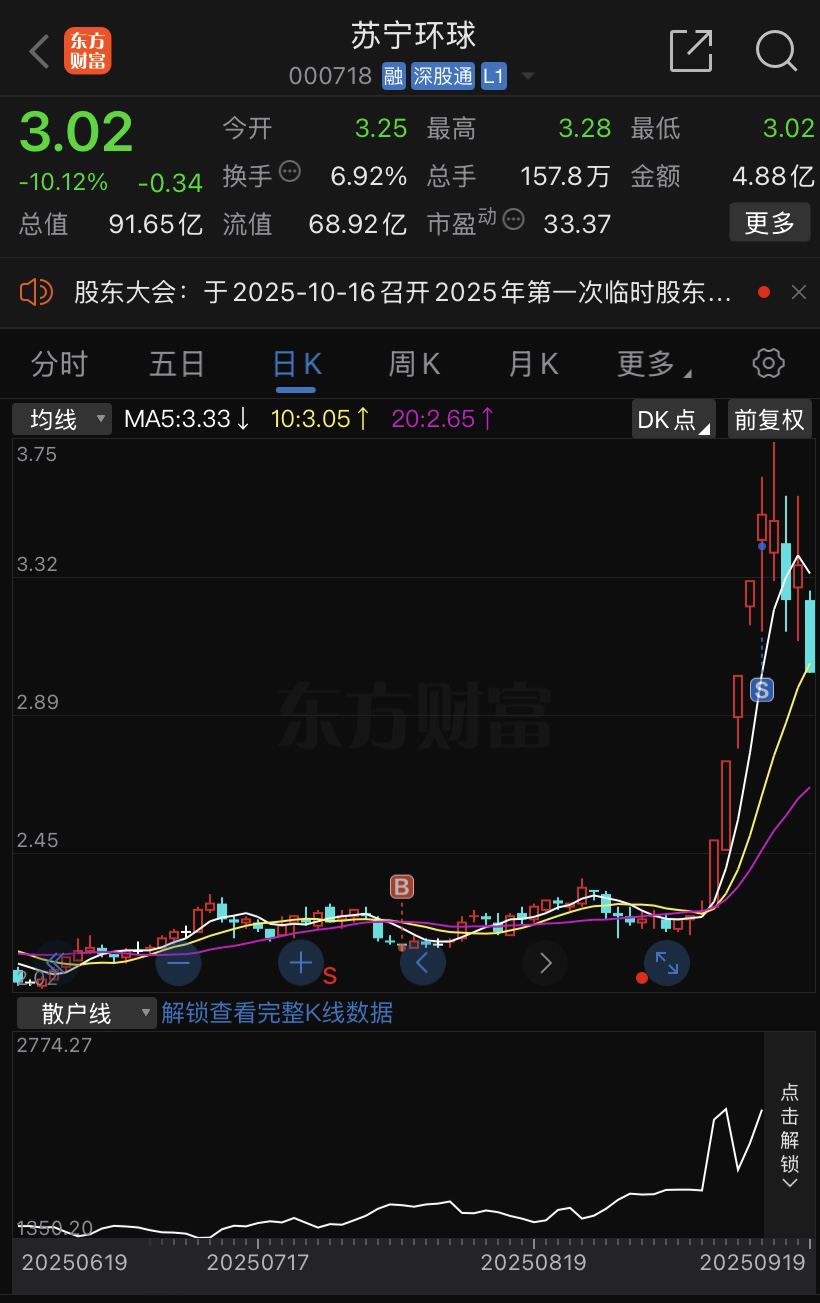
Task: Tap the 总手 157.8万 value
Action: [x=565, y=176]
